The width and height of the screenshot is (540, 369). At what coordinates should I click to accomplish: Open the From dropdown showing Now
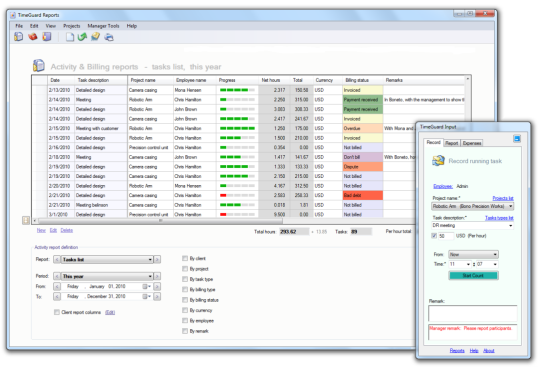(x=474, y=255)
